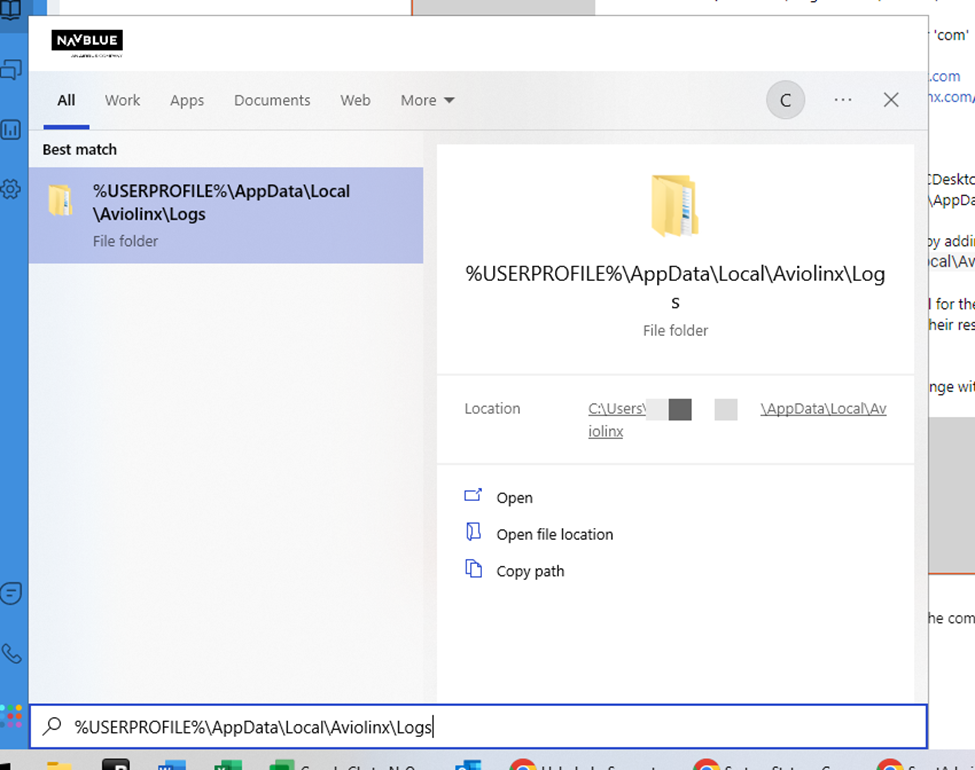Select the Aviolinx\Logs best match result

[x=226, y=215]
